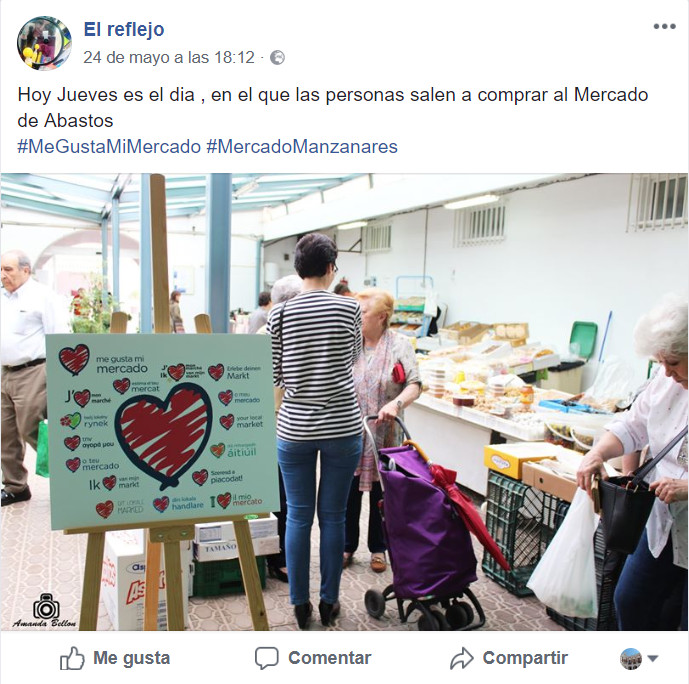This screenshot has width=689, height=684.
Task: Click the post text about Mercado de Abastos
Action: point(333,108)
